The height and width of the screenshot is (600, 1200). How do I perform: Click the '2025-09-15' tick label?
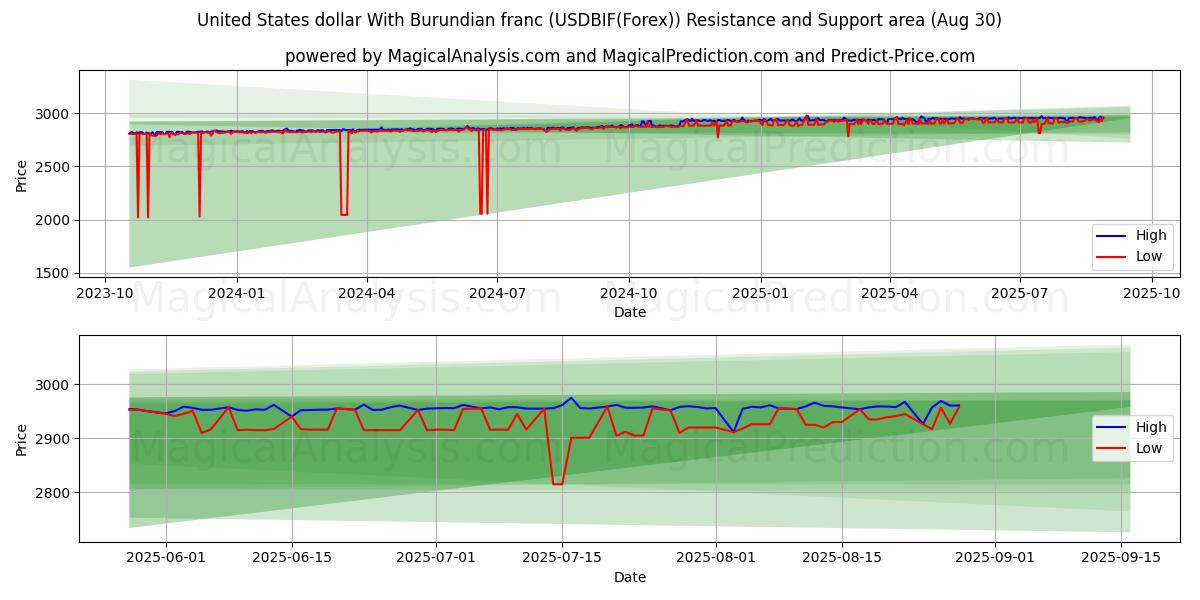[x=1121, y=558]
